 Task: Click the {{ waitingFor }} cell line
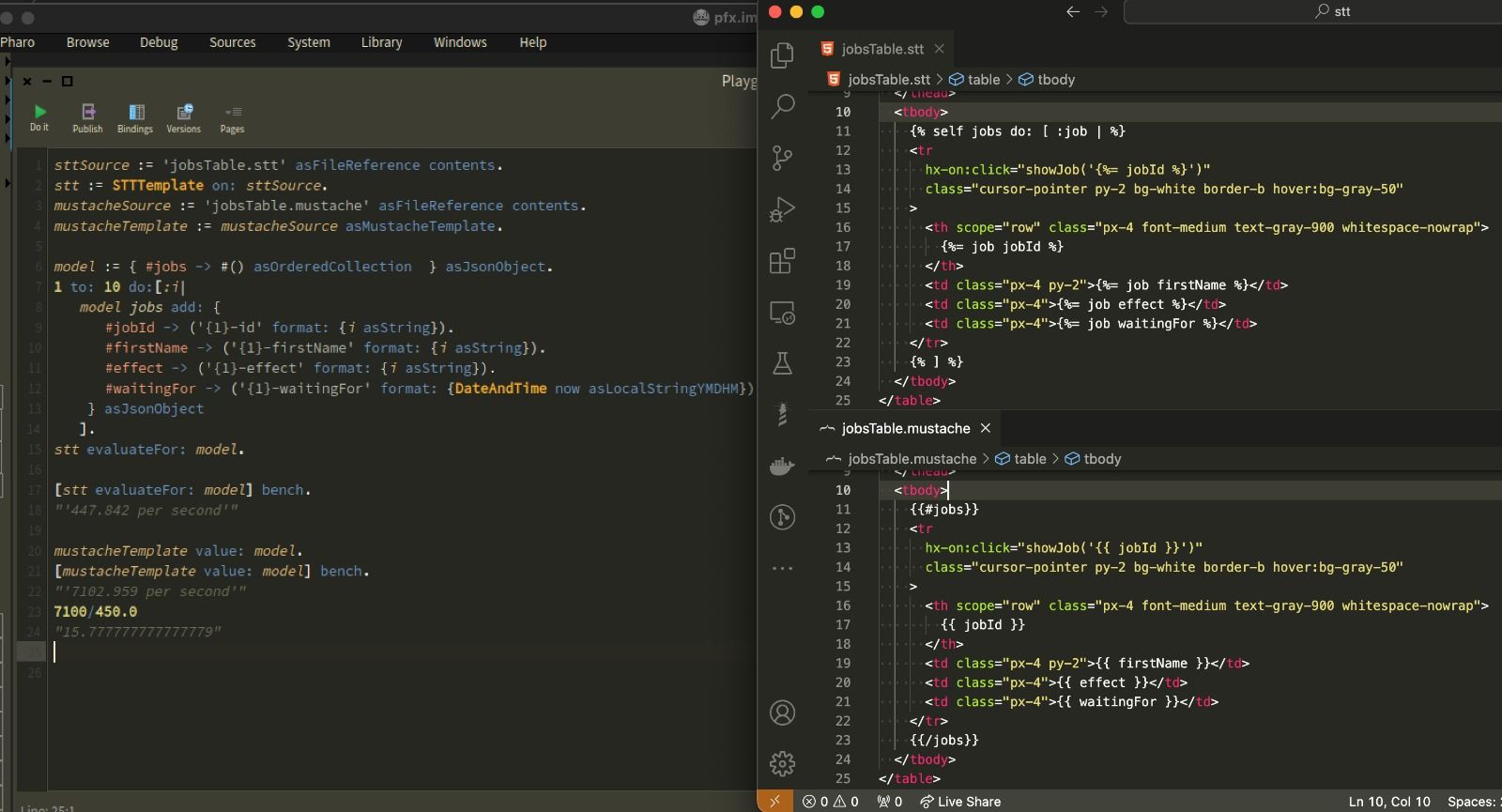point(1072,701)
